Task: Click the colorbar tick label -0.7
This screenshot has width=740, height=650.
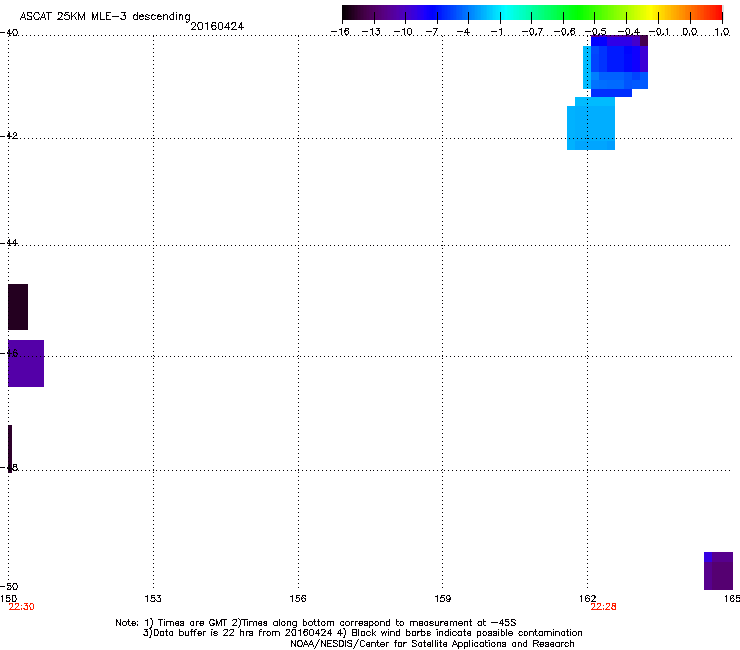Action: 532,32
